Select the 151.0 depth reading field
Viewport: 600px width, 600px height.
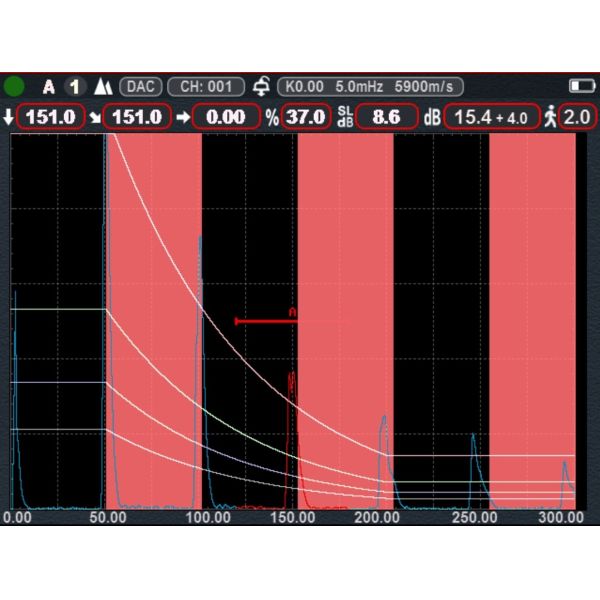pos(50,117)
